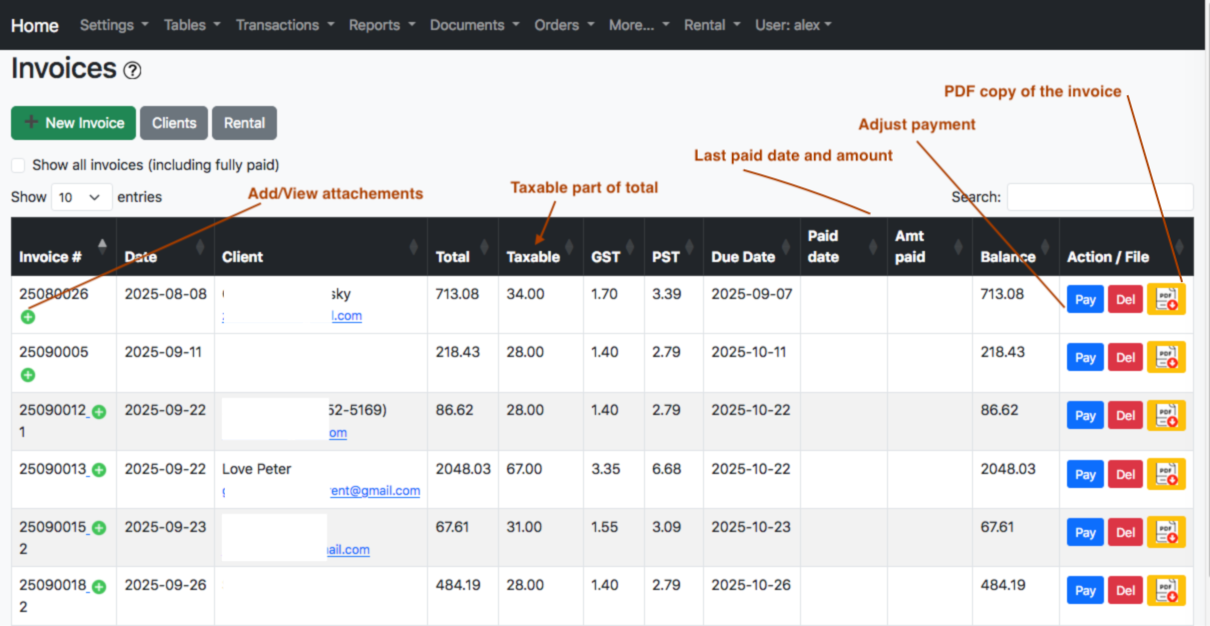Open PDF icon for invoice 25090018

(x=1166, y=590)
